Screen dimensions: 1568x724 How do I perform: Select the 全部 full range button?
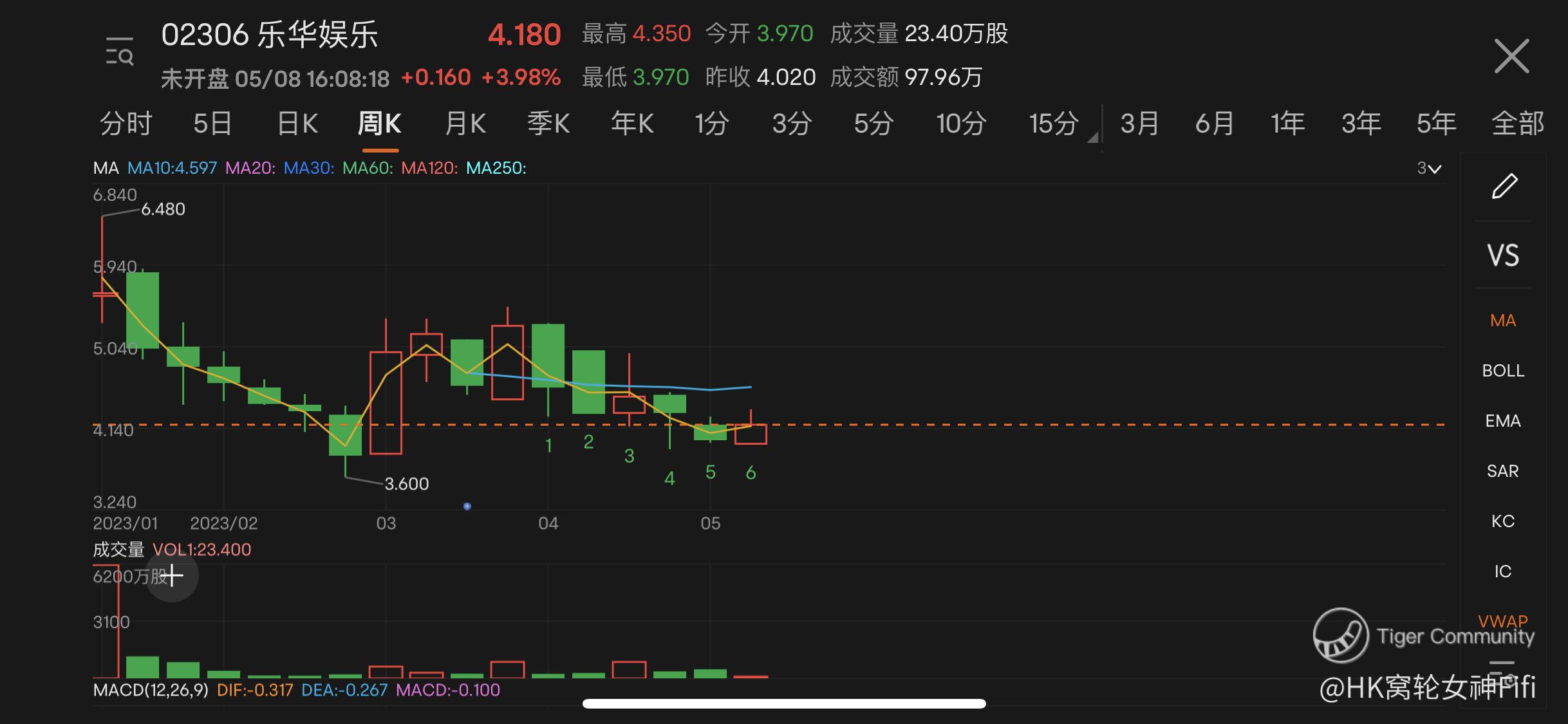click(x=1517, y=124)
